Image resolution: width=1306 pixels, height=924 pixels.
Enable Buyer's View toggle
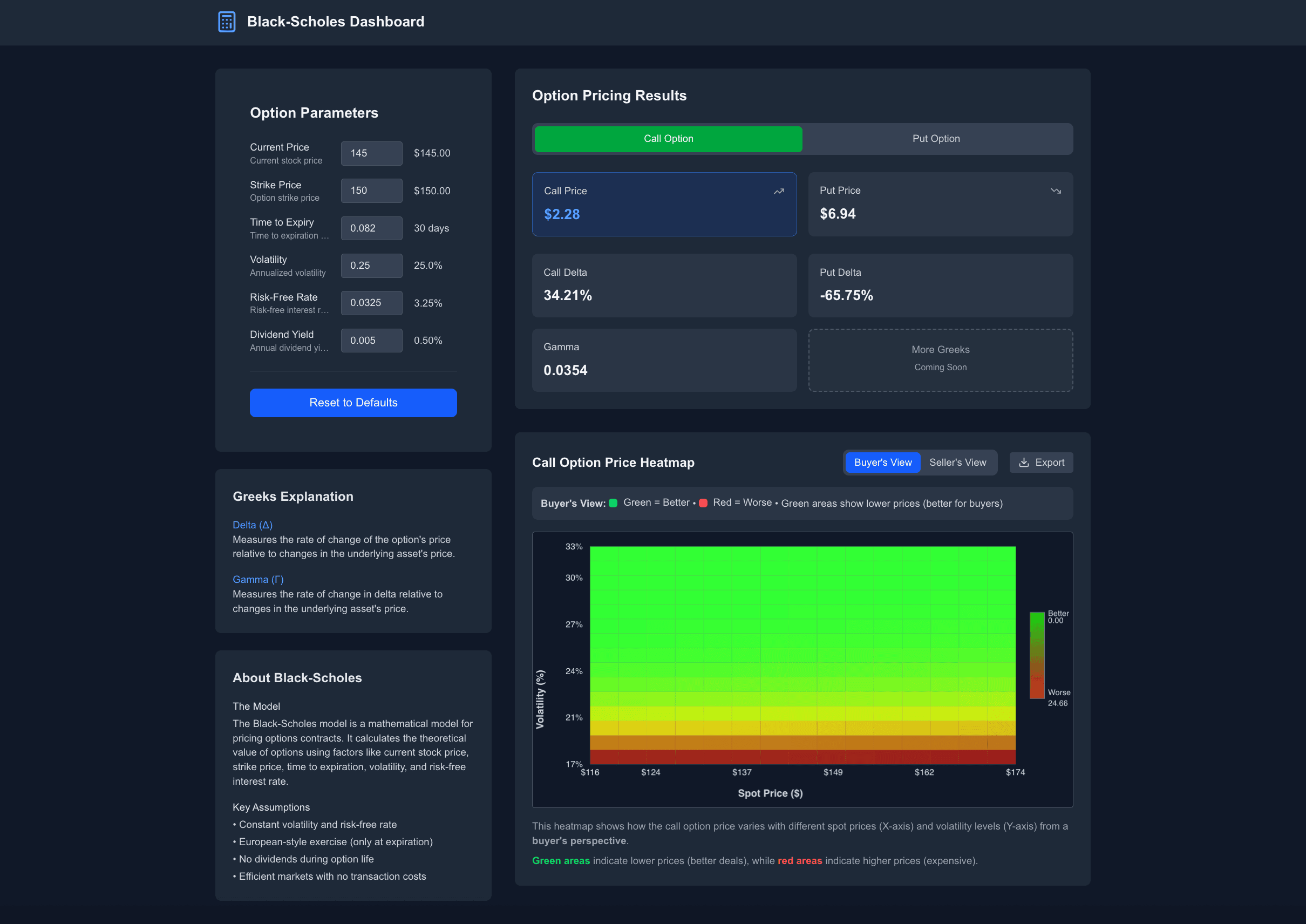point(882,462)
